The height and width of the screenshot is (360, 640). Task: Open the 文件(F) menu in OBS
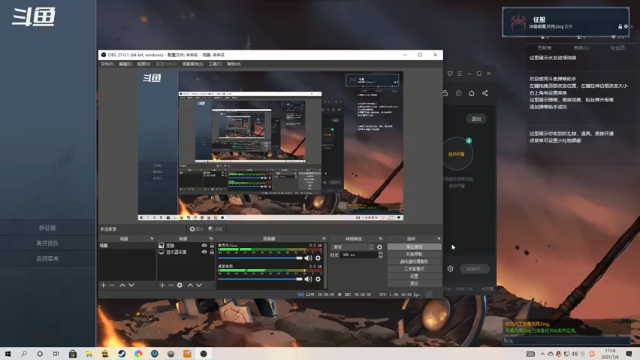pos(107,64)
